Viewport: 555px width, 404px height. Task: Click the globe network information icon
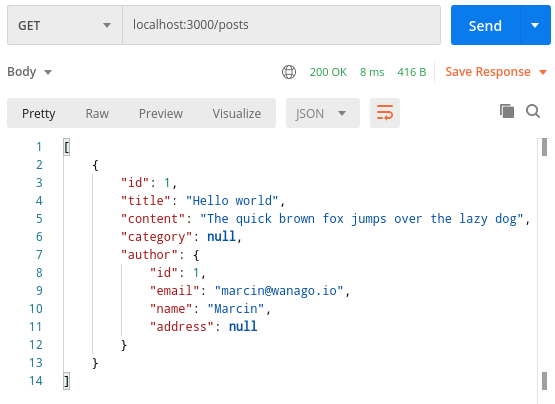(x=289, y=72)
